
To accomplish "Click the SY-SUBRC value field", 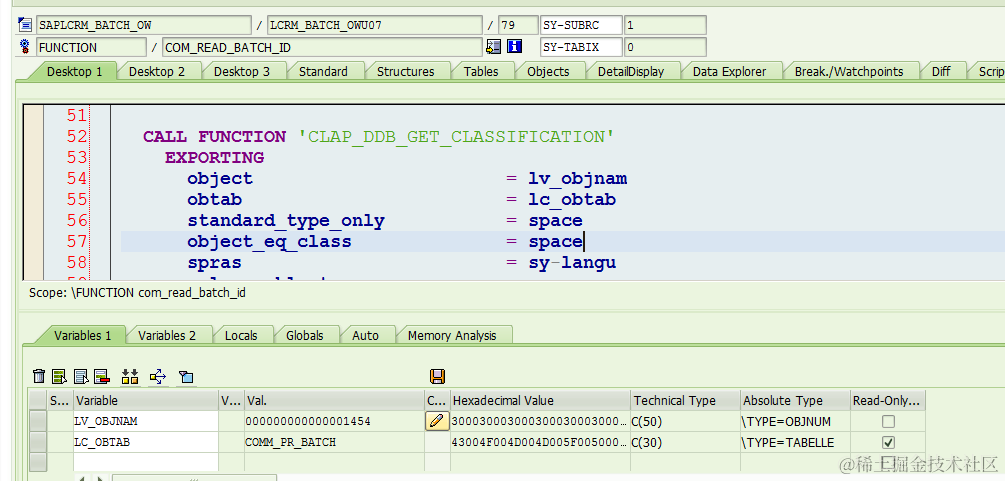I will click(x=665, y=25).
